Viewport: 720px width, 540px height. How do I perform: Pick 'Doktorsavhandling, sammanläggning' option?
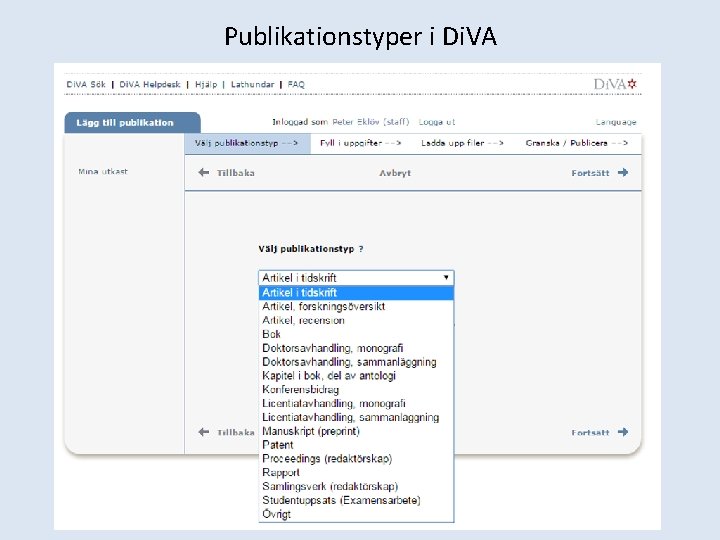point(356,362)
